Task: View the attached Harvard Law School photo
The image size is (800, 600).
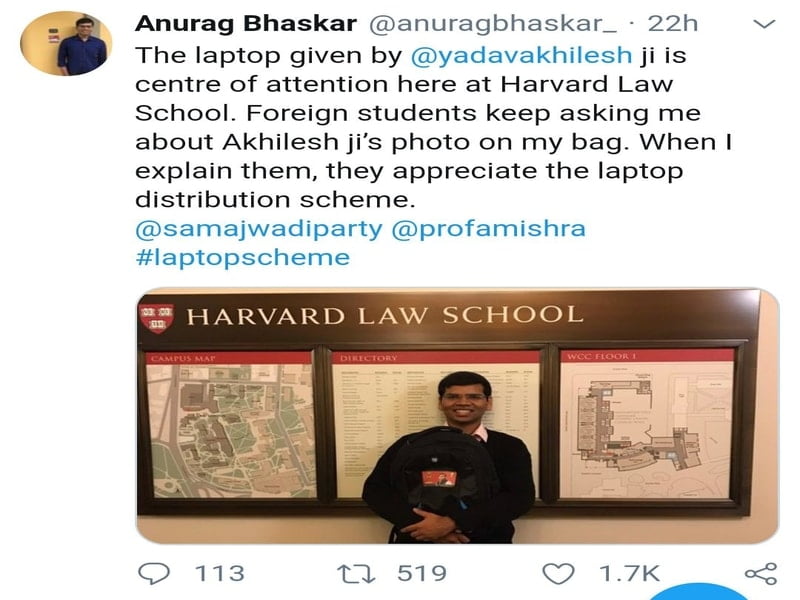Action: [458, 415]
